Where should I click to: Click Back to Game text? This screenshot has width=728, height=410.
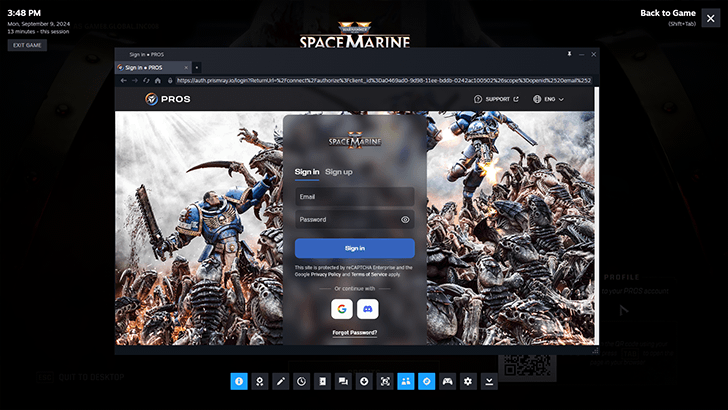point(668,13)
